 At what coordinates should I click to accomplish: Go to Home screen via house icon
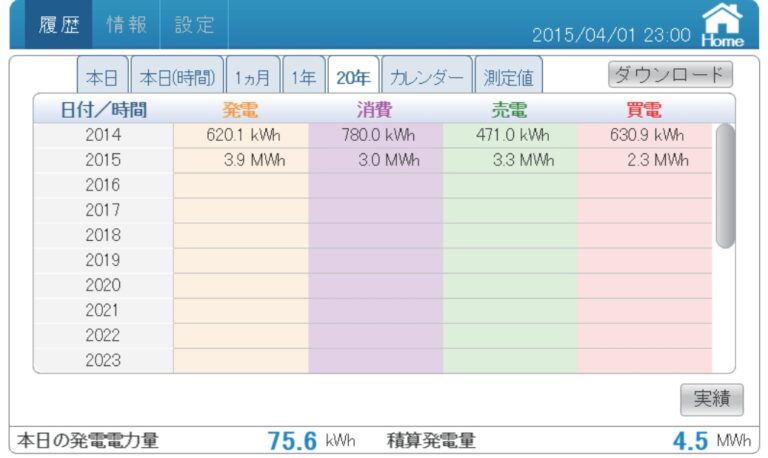(x=723, y=25)
